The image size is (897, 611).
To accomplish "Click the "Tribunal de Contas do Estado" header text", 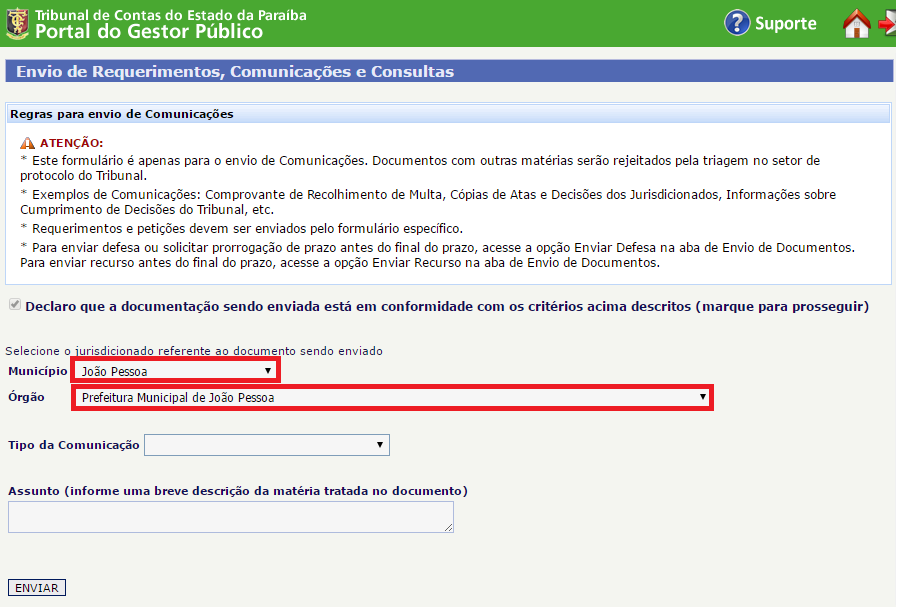I will tap(170, 15).
